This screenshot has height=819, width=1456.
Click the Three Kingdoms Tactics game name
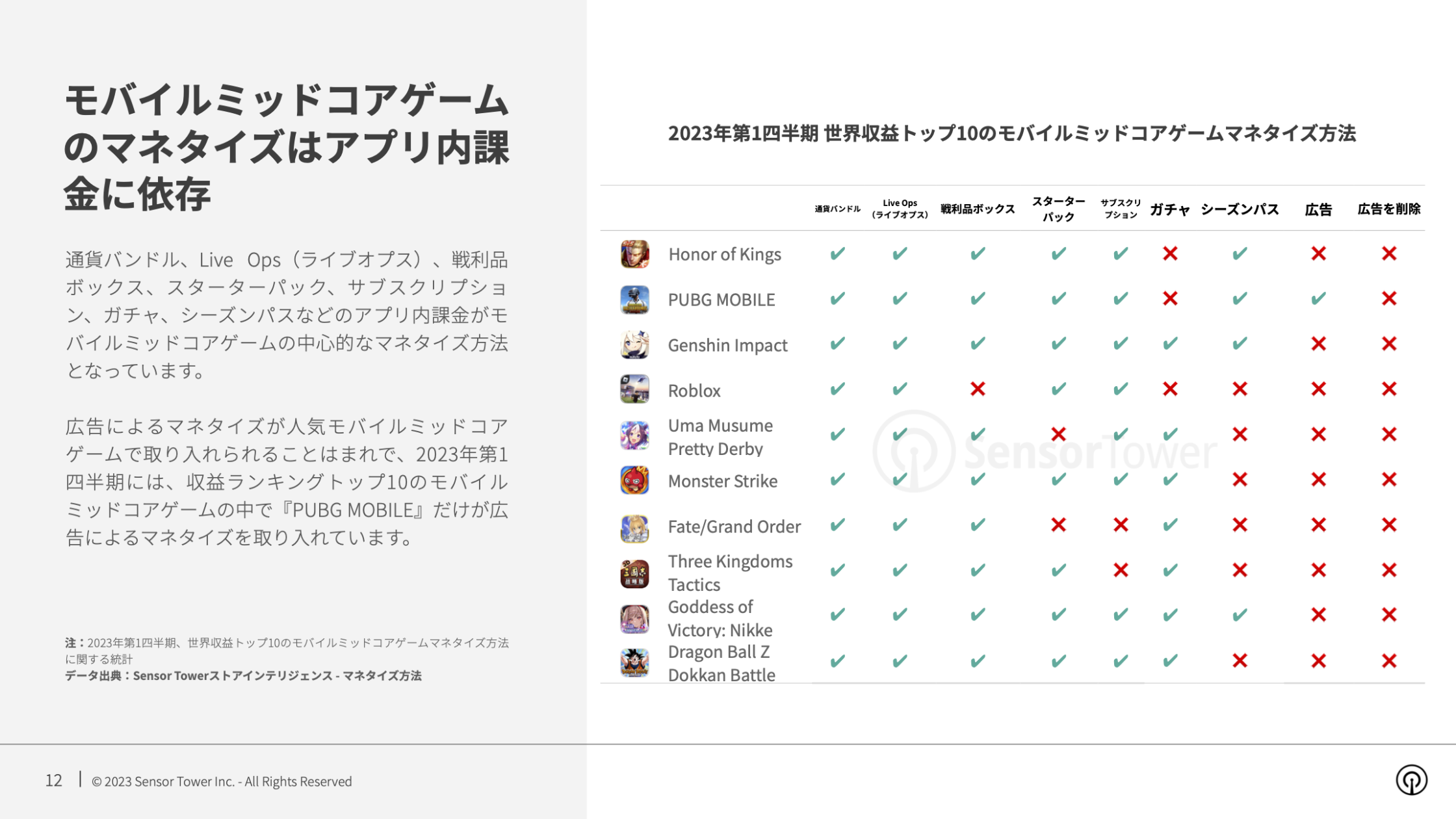(x=730, y=573)
